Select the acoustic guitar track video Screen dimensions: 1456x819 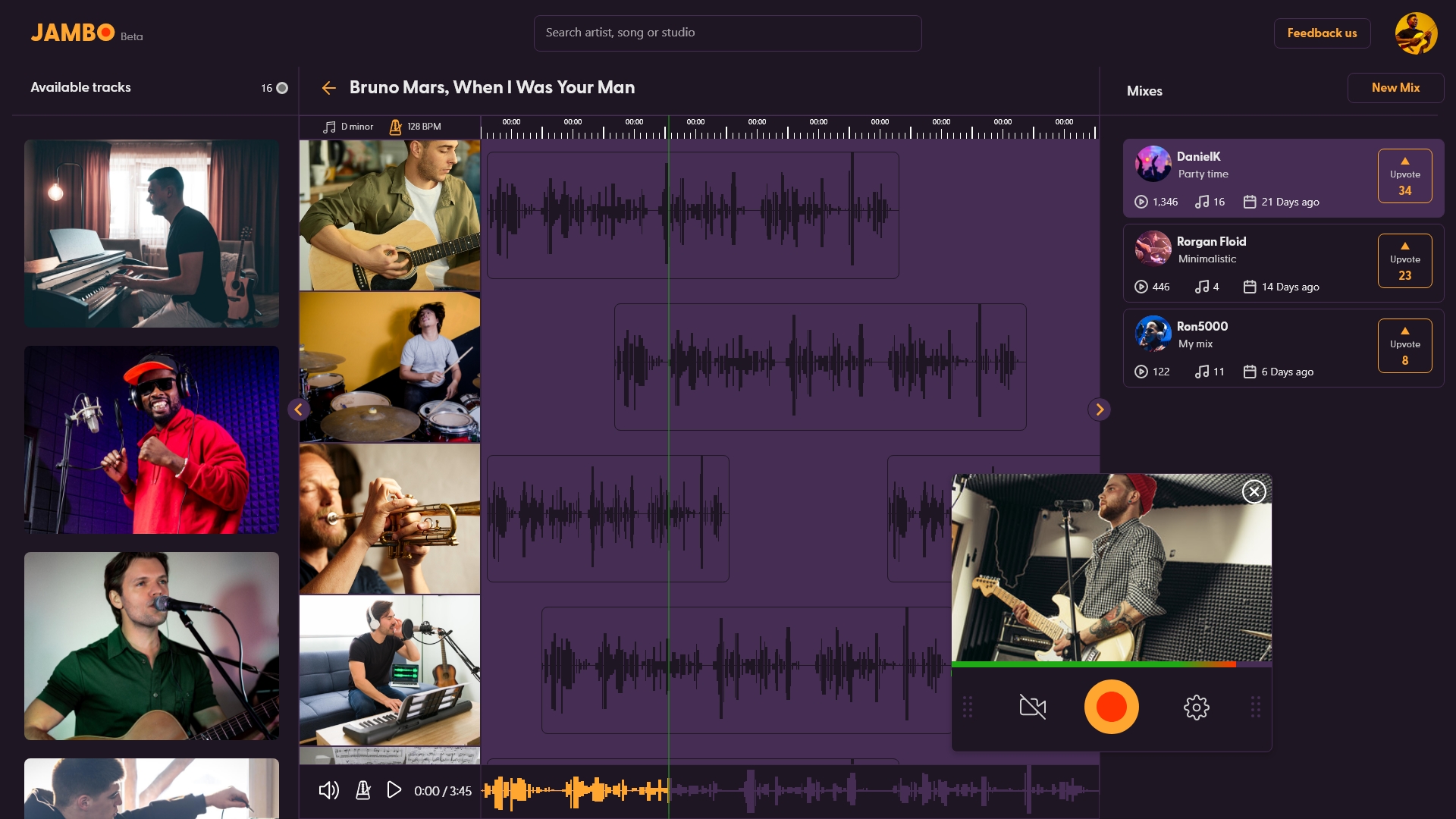[390, 215]
